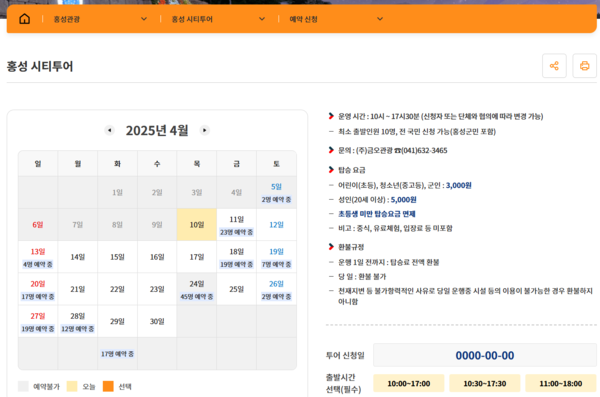Click the 초등생 미만 탑승요금 면제 text
Screen dimensions: 600x397
coord(377,214)
